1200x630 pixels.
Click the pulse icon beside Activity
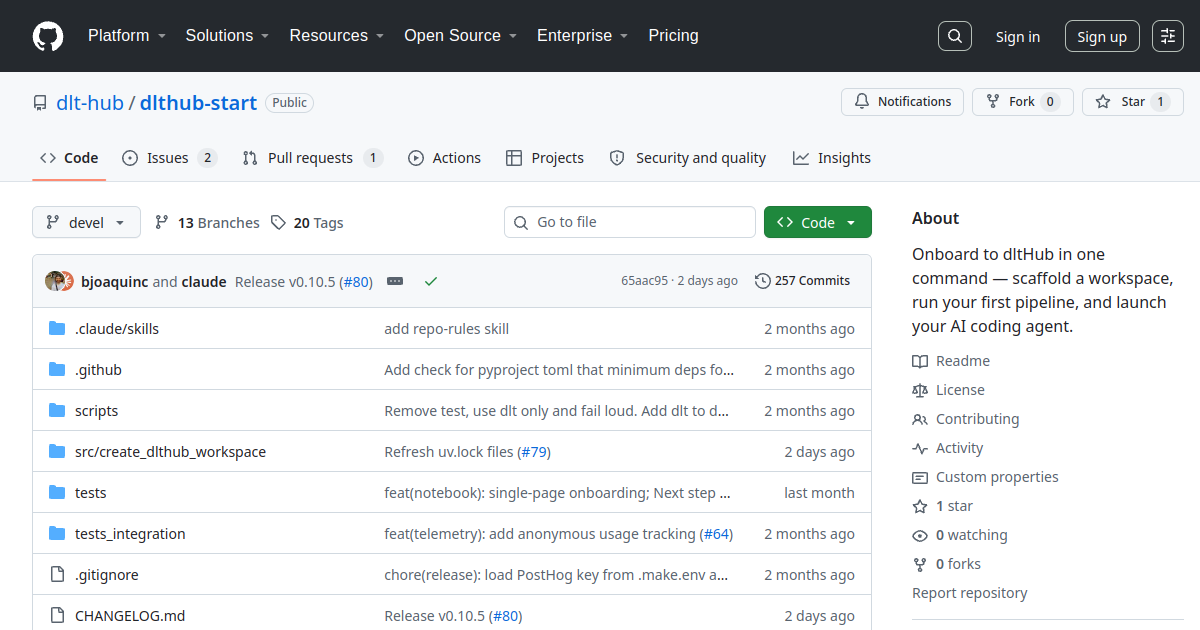(x=920, y=448)
